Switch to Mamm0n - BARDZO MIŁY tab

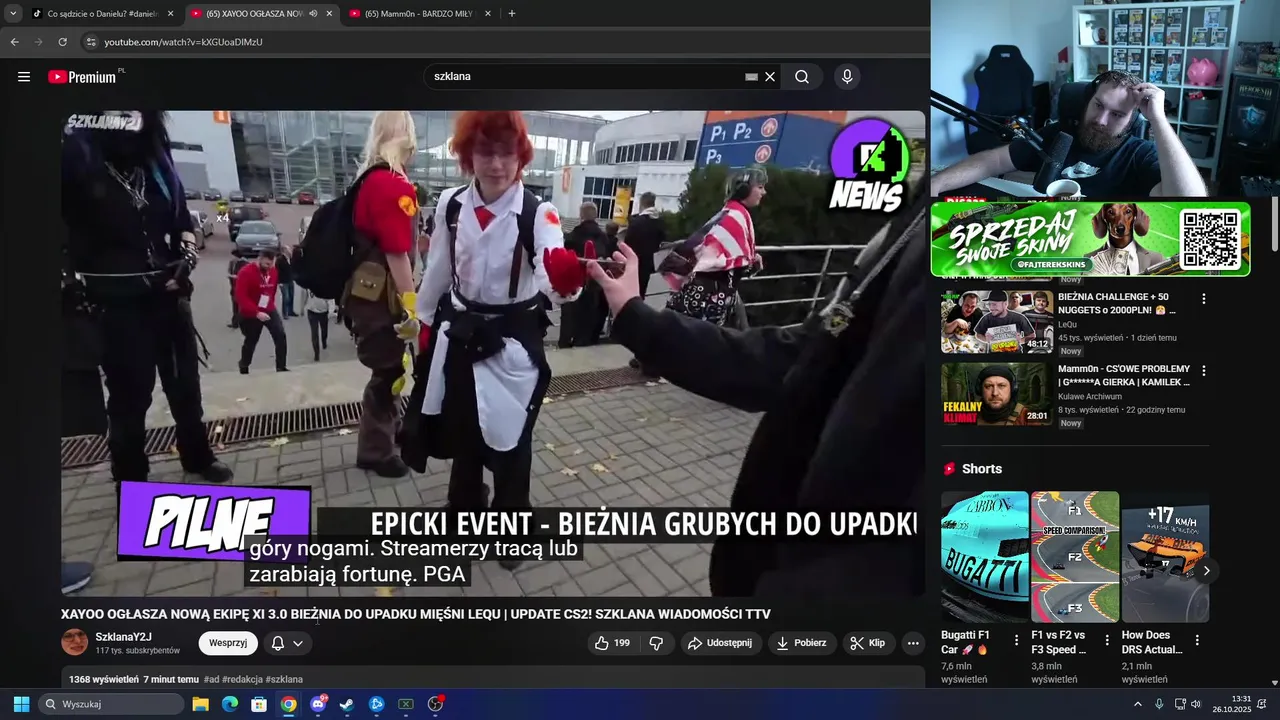(418, 14)
